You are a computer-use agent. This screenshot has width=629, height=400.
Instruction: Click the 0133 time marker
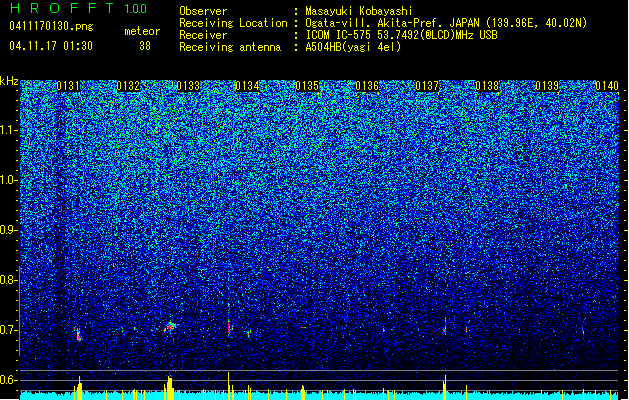pyautogui.click(x=188, y=86)
